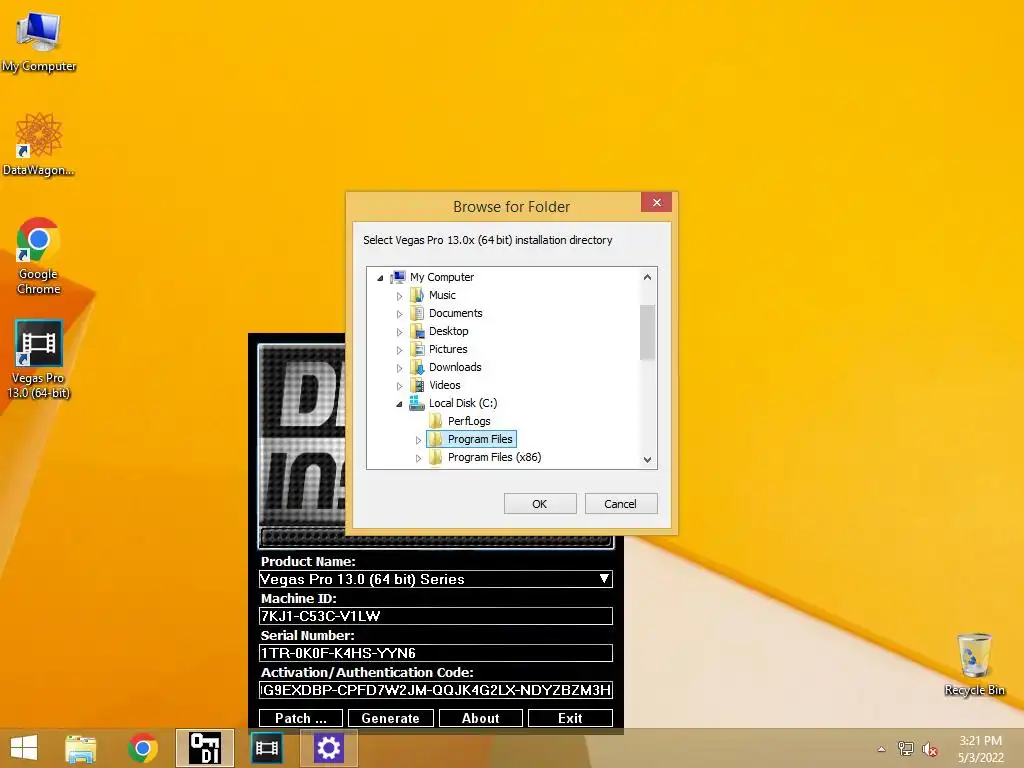Screen dimensions: 1024x768
Task: Collapse the My Computer tree node
Action: pyautogui.click(x=380, y=278)
